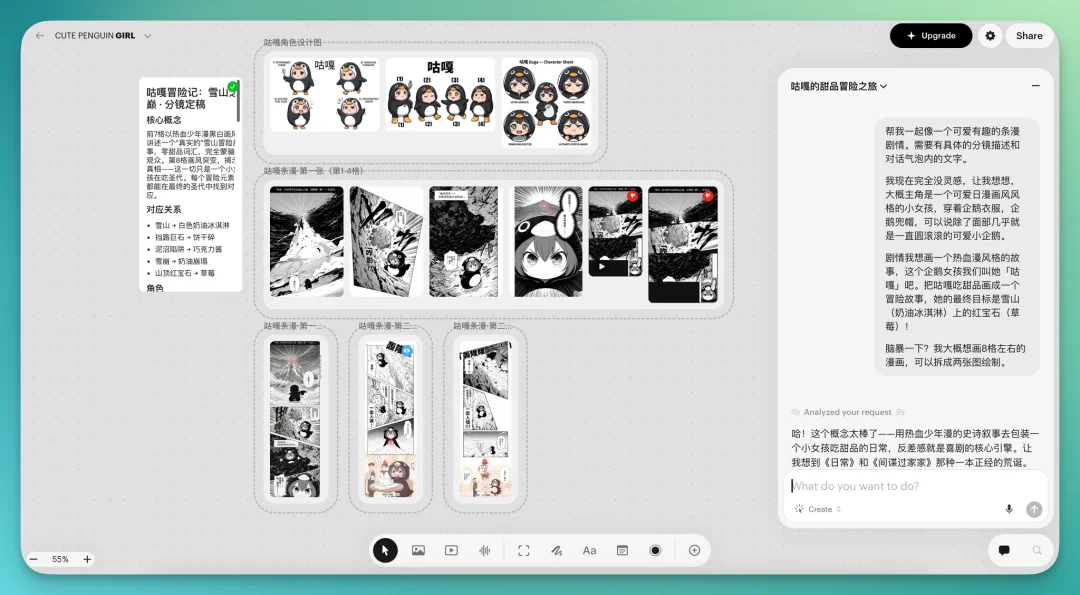Select the audio waveform tool
Viewport: 1080px width, 595px height.
pyautogui.click(x=485, y=550)
